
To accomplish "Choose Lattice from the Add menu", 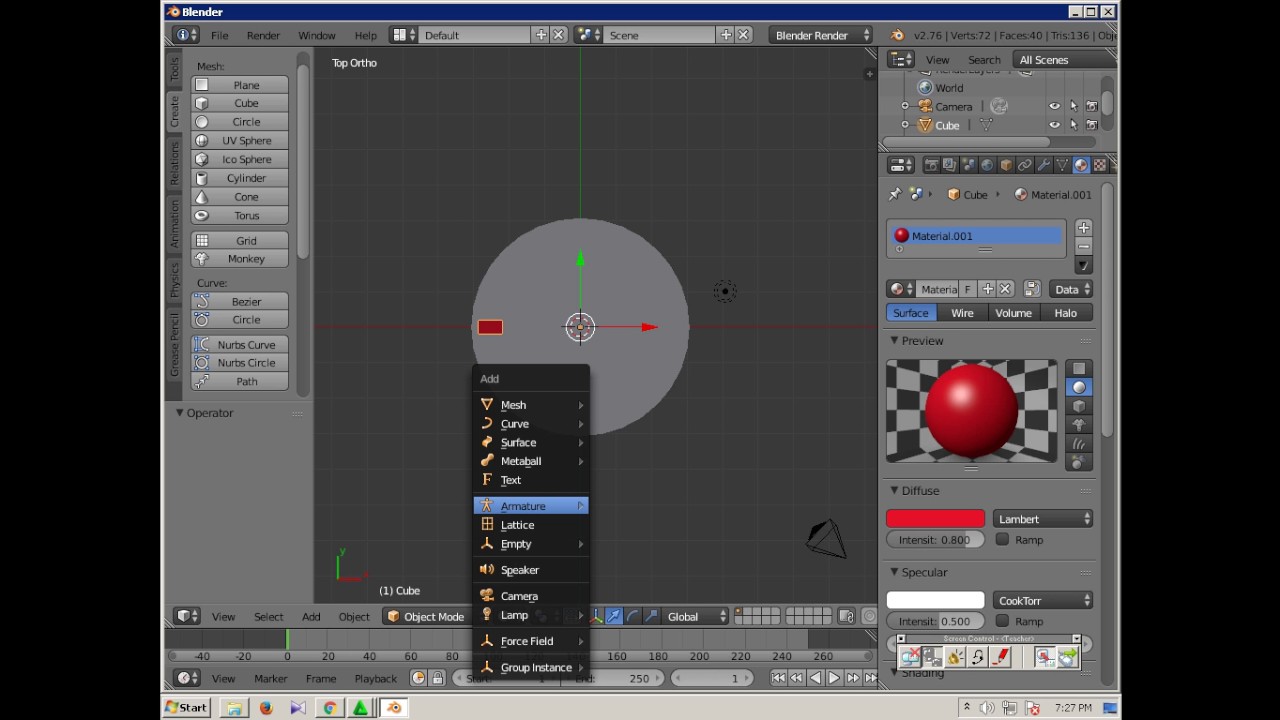I will tap(530, 525).
